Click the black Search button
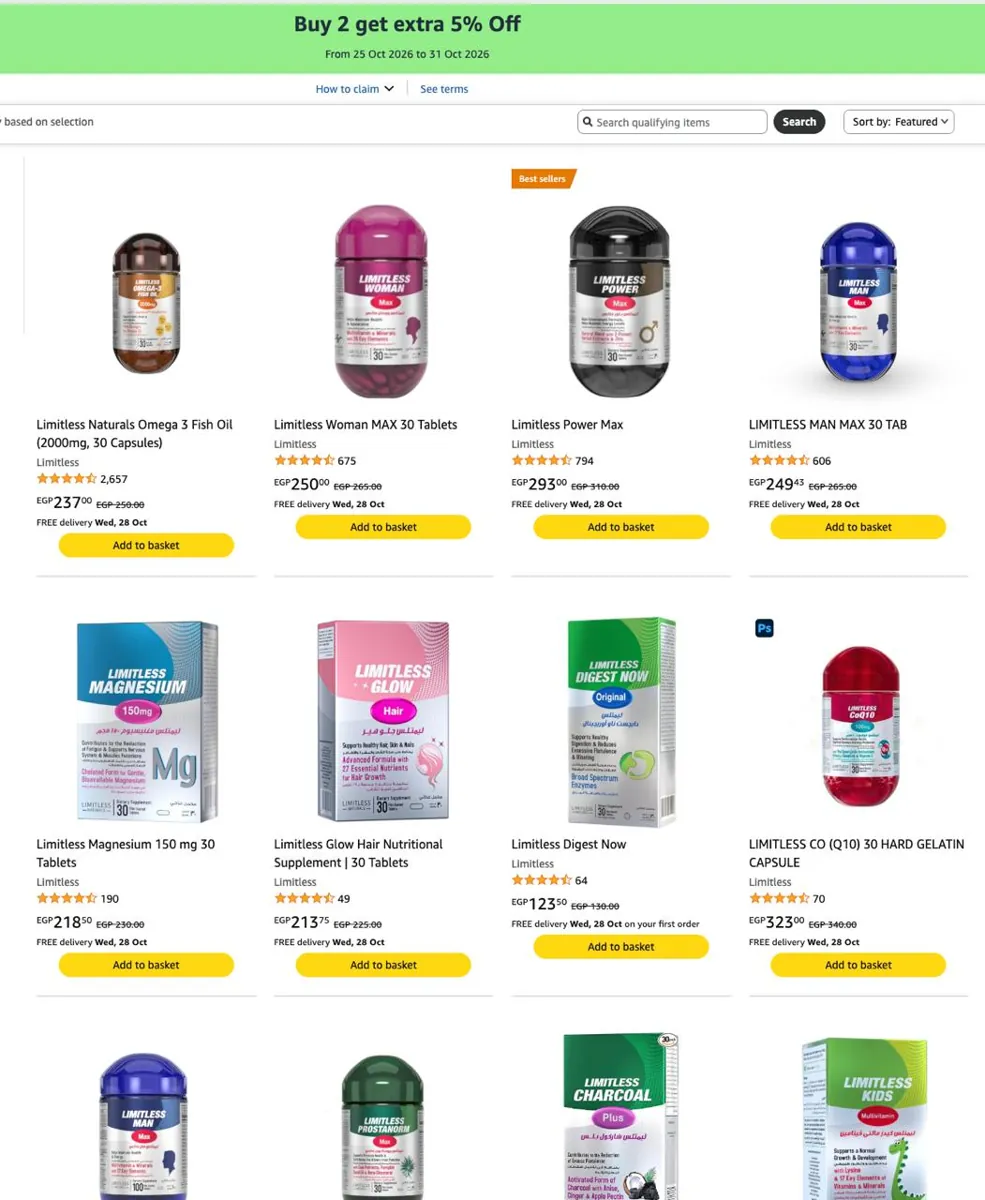Viewport: 985px width, 1200px height. [799, 122]
